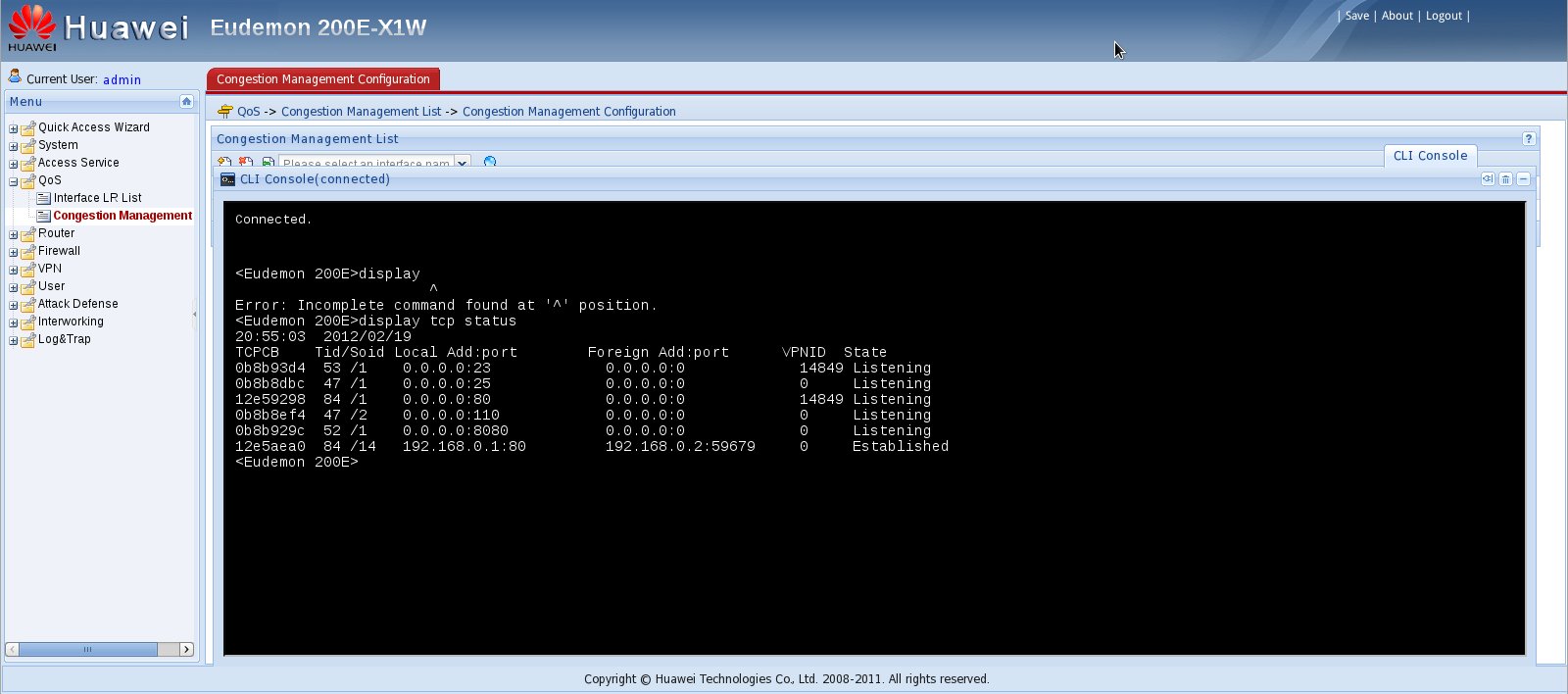Select the CLI Console tab
Screen dimensions: 1568x694
[1430, 156]
